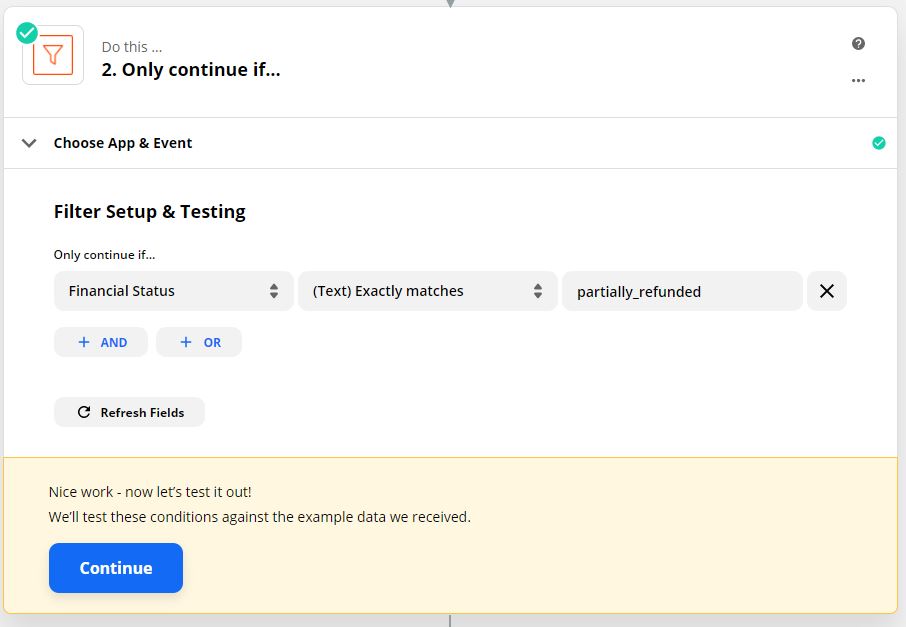The height and width of the screenshot is (627, 906).
Task: Click the step title 2. Only continue if...
Action: tap(191, 70)
